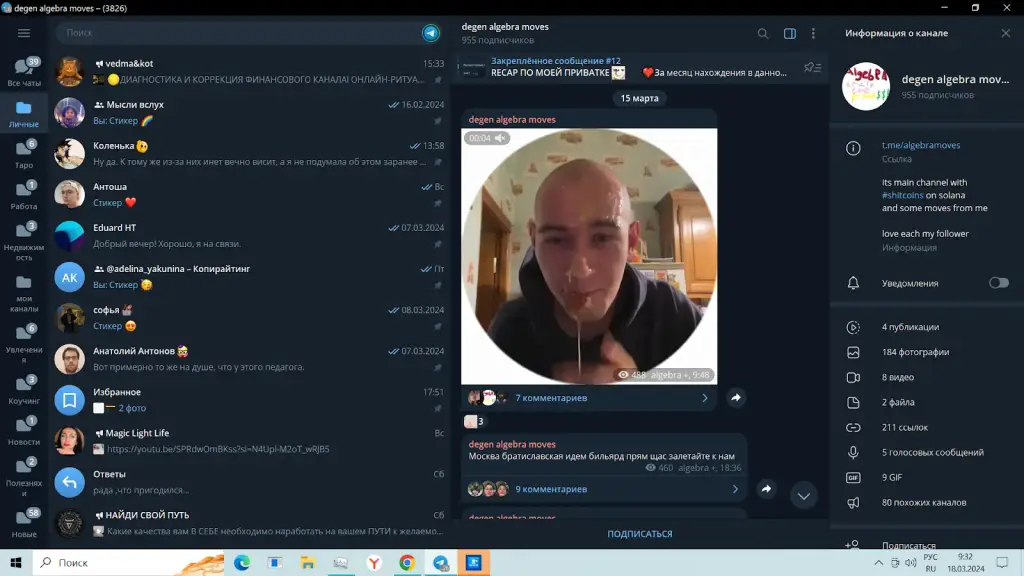Select the мои каналы folder

[x=24, y=293]
